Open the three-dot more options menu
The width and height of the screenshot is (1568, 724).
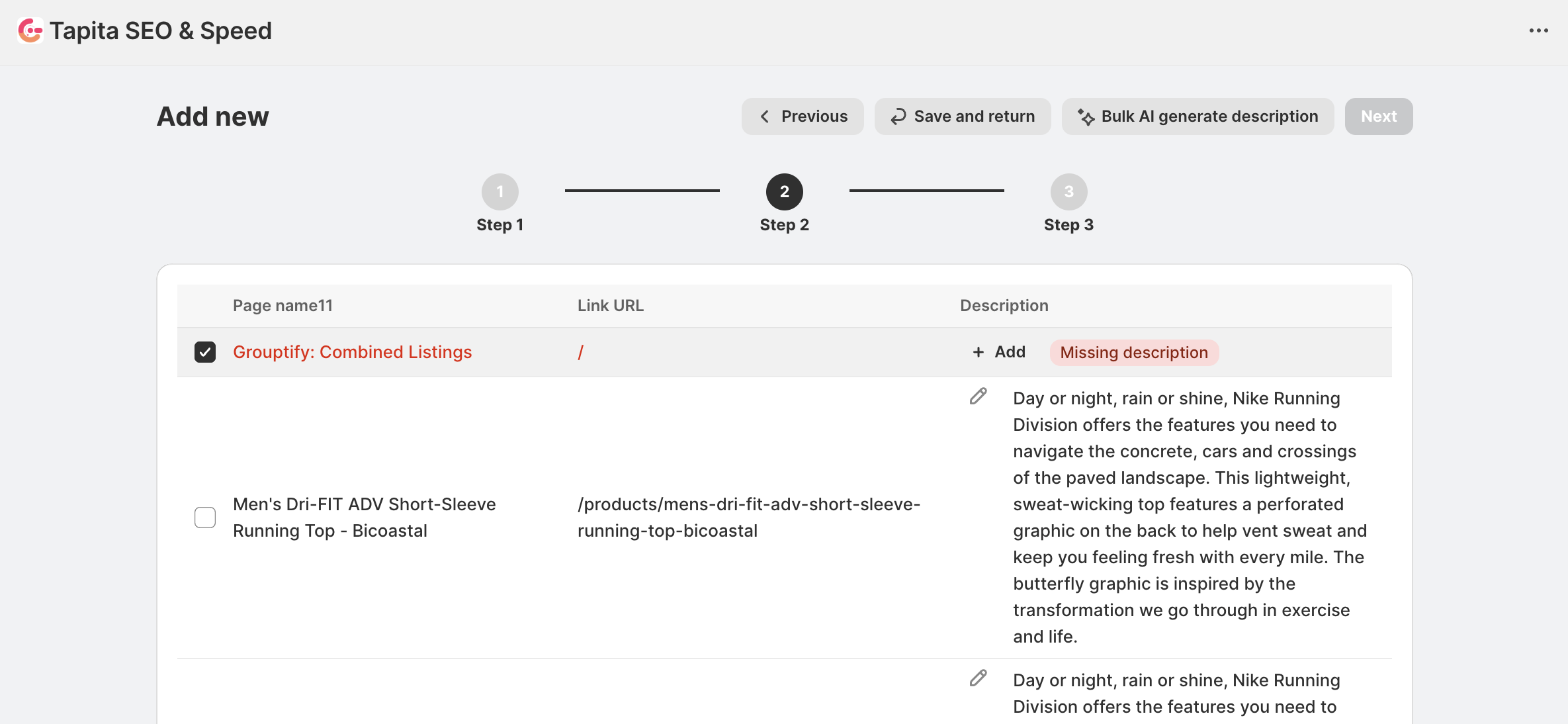tap(1538, 30)
